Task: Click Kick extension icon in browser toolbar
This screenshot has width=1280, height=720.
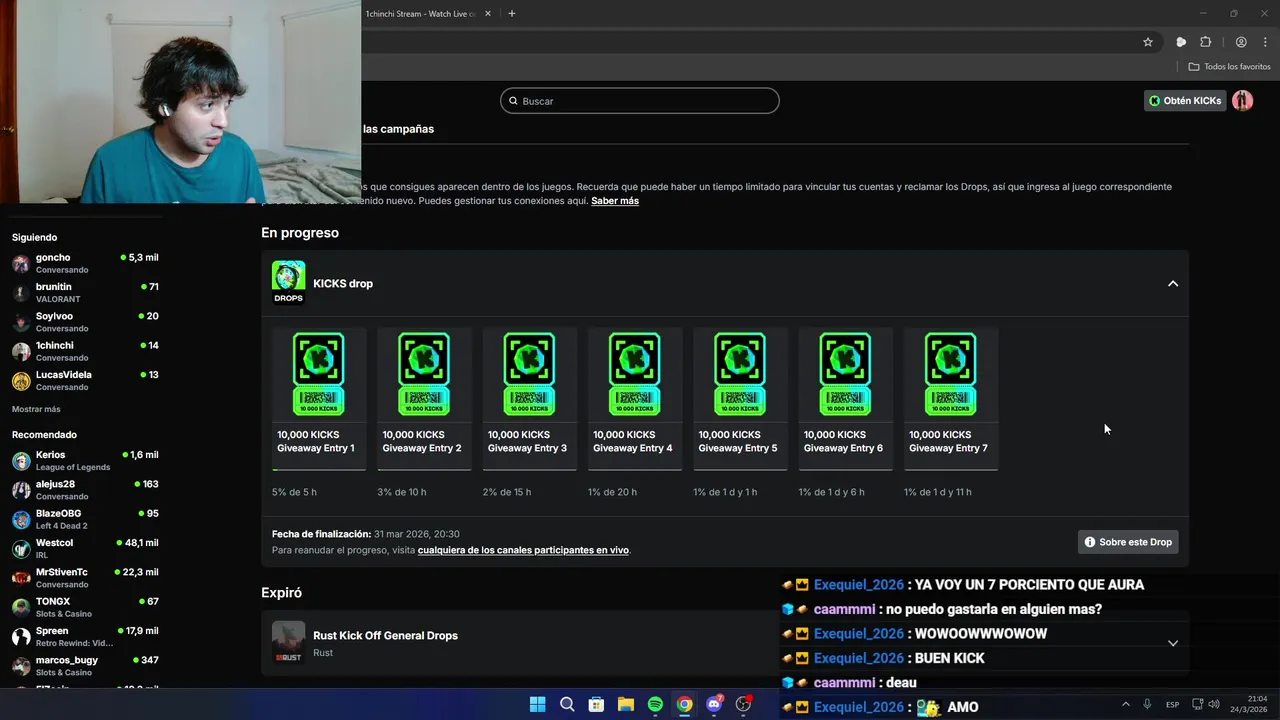Action: (1181, 42)
